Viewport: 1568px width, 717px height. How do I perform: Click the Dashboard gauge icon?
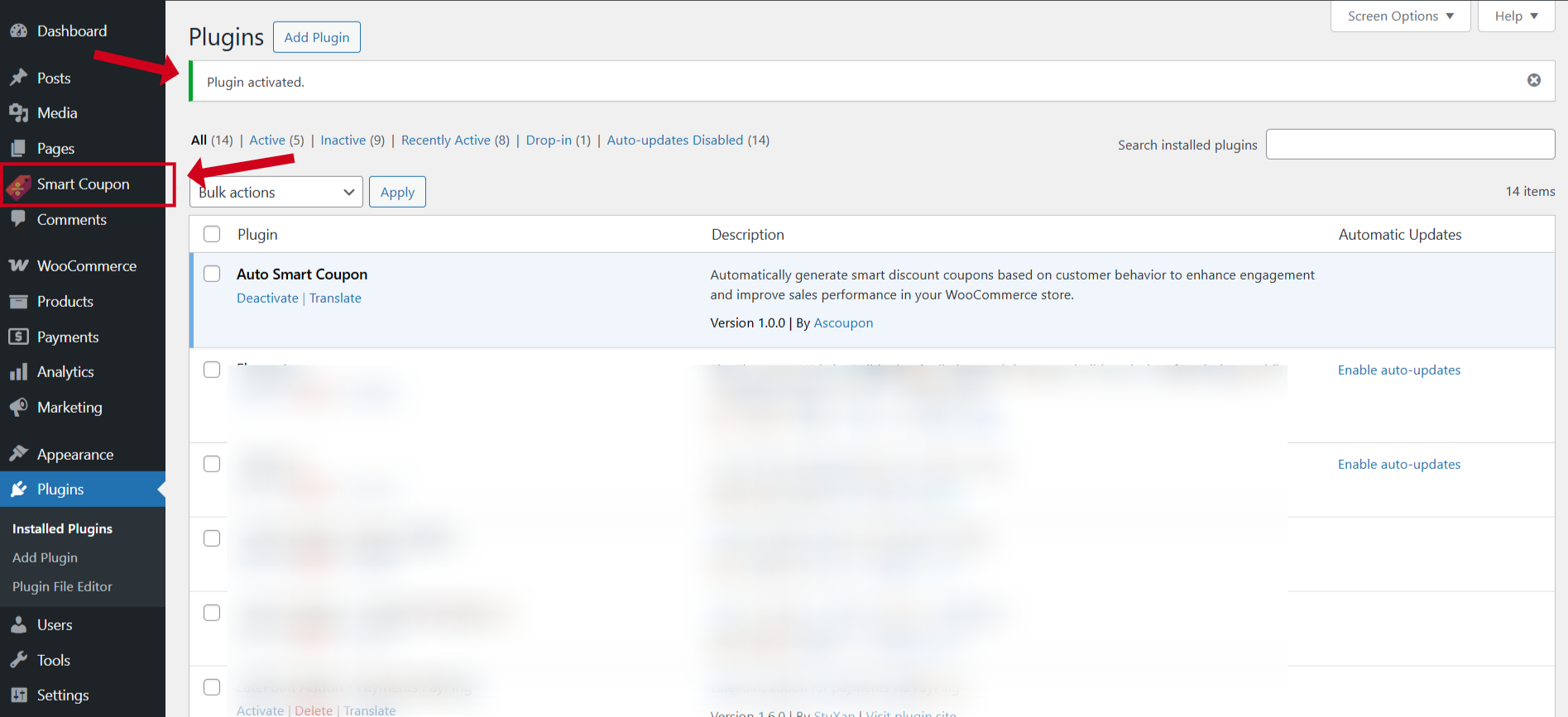[18, 31]
